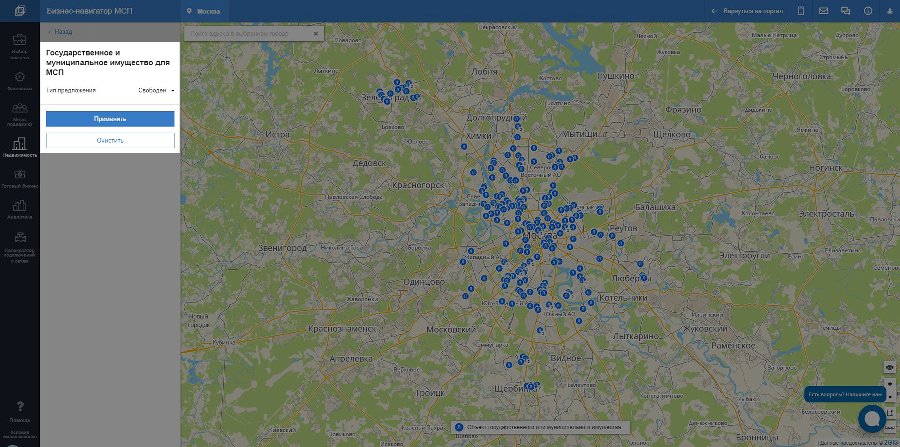
Task: Click the Бизнес-навигатор МСП title
Action: point(90,11)
